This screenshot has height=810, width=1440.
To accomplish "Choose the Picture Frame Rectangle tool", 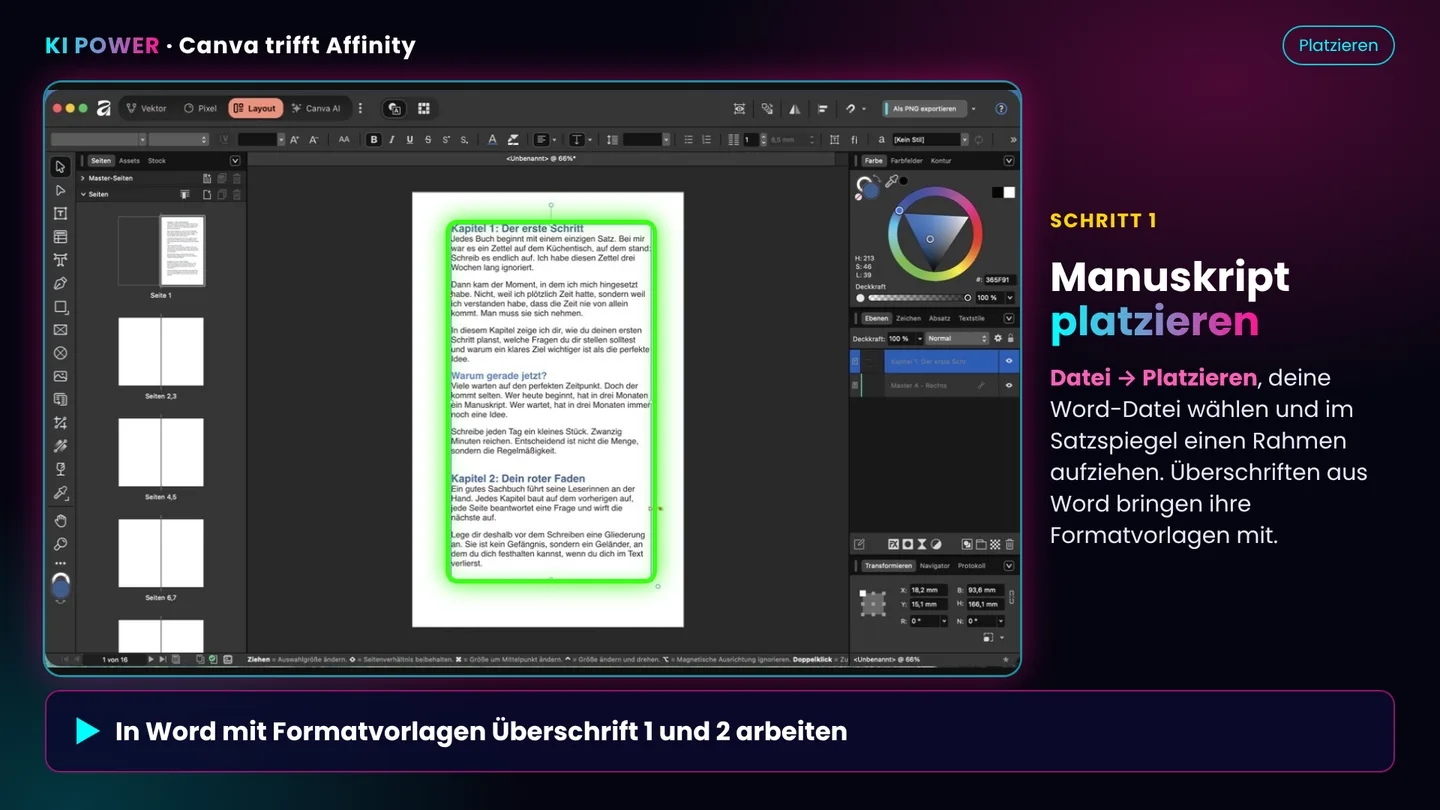I will click(60, 330).
